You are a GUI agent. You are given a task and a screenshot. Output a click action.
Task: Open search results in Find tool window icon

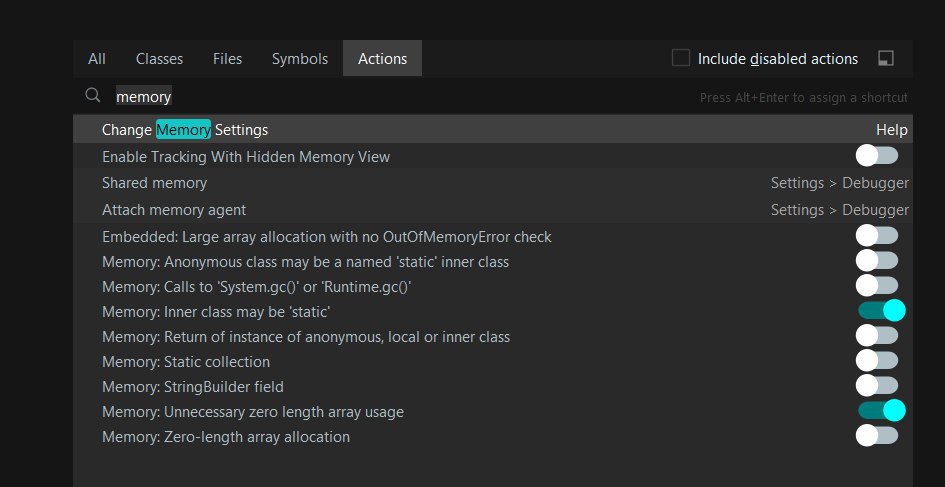coord(885,58)
